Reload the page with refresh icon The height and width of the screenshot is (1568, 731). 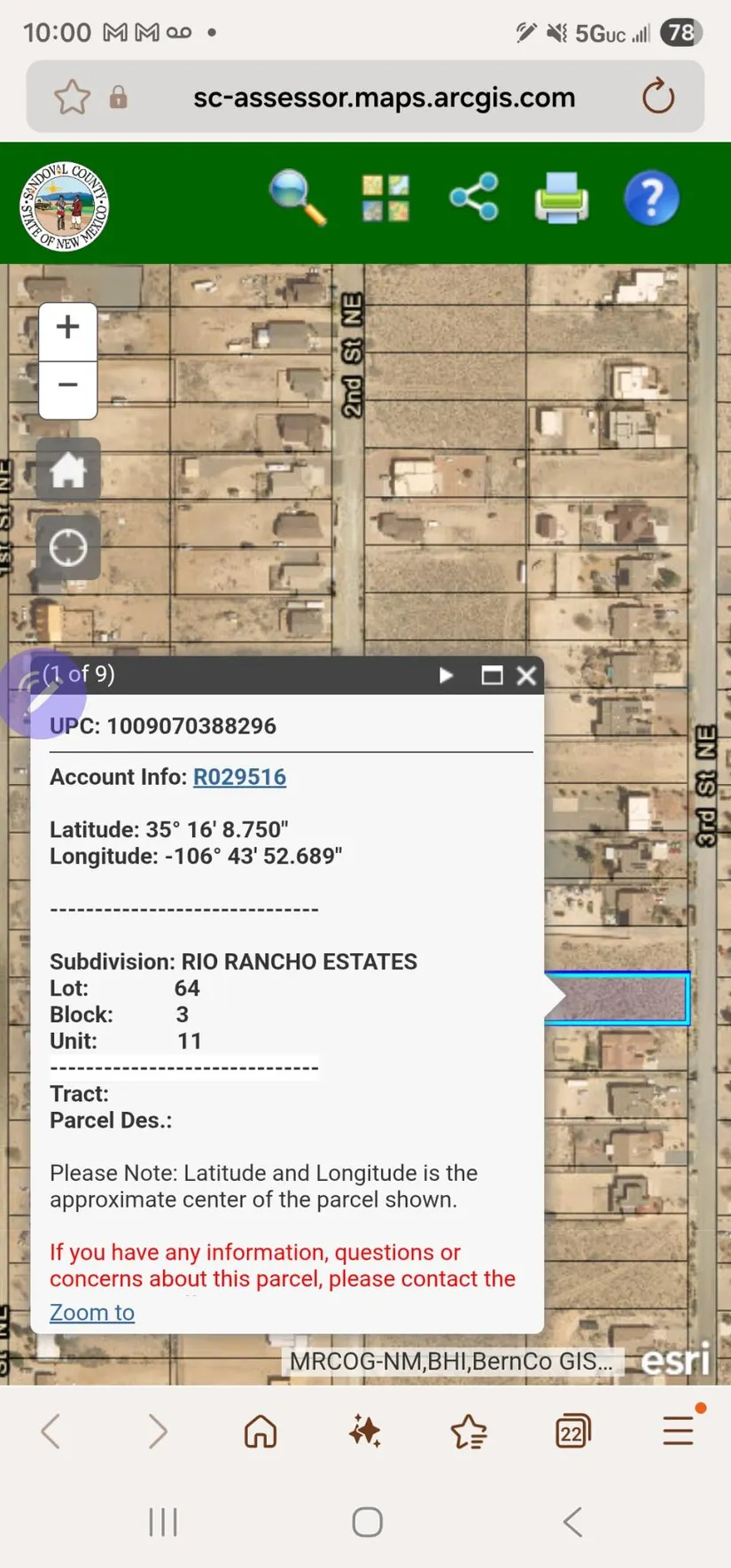[x=658, y=97]
